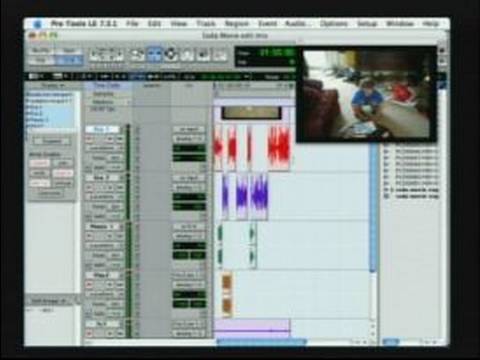Click the Vfx 1 track name
This screenshot has width=480, height=360.
tap(102, 275)
